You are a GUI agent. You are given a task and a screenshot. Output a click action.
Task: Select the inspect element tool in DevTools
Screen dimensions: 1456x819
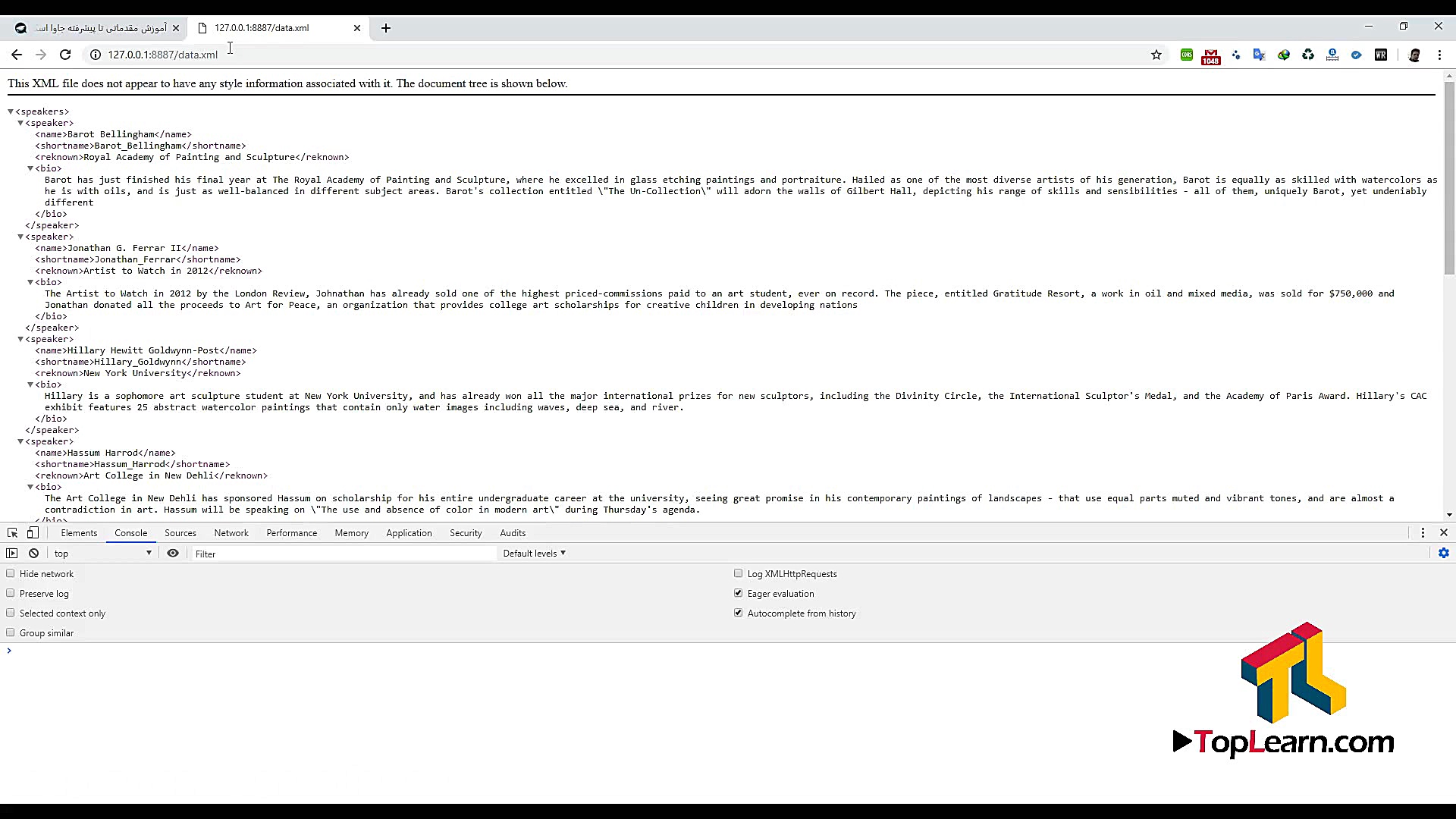click(12, 532)
